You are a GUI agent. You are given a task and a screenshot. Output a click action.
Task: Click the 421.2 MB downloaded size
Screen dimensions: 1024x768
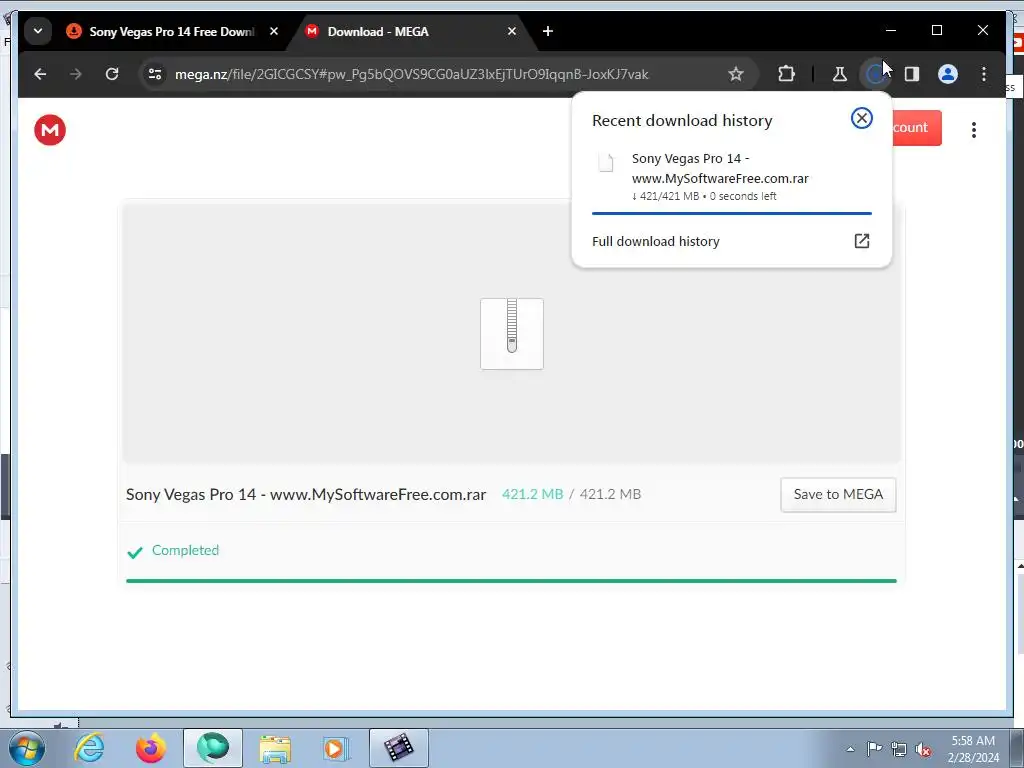pos(532,494)
